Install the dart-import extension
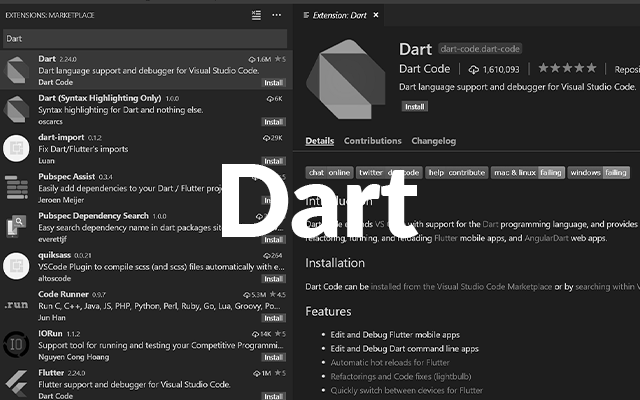The image size is (640, 400). coord(273,161)
